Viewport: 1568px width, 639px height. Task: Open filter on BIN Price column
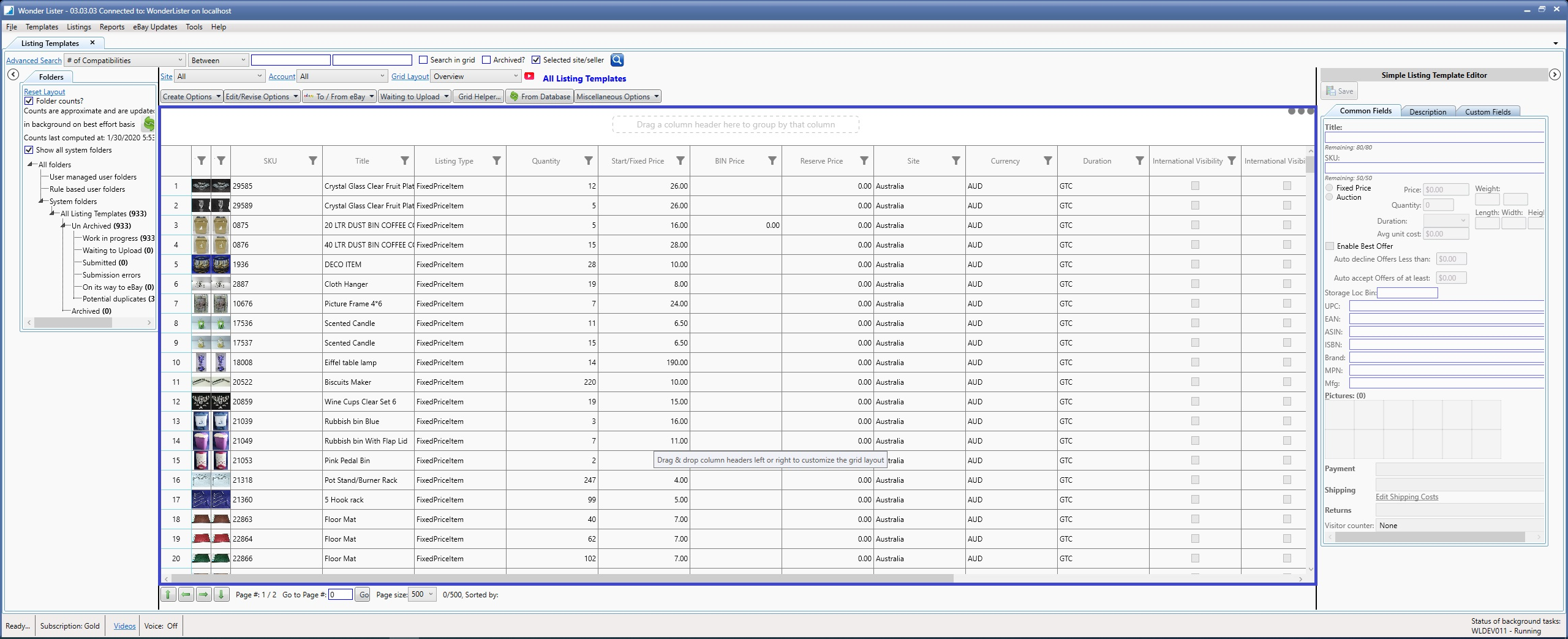pyautogui.click(x=772, y=161)
